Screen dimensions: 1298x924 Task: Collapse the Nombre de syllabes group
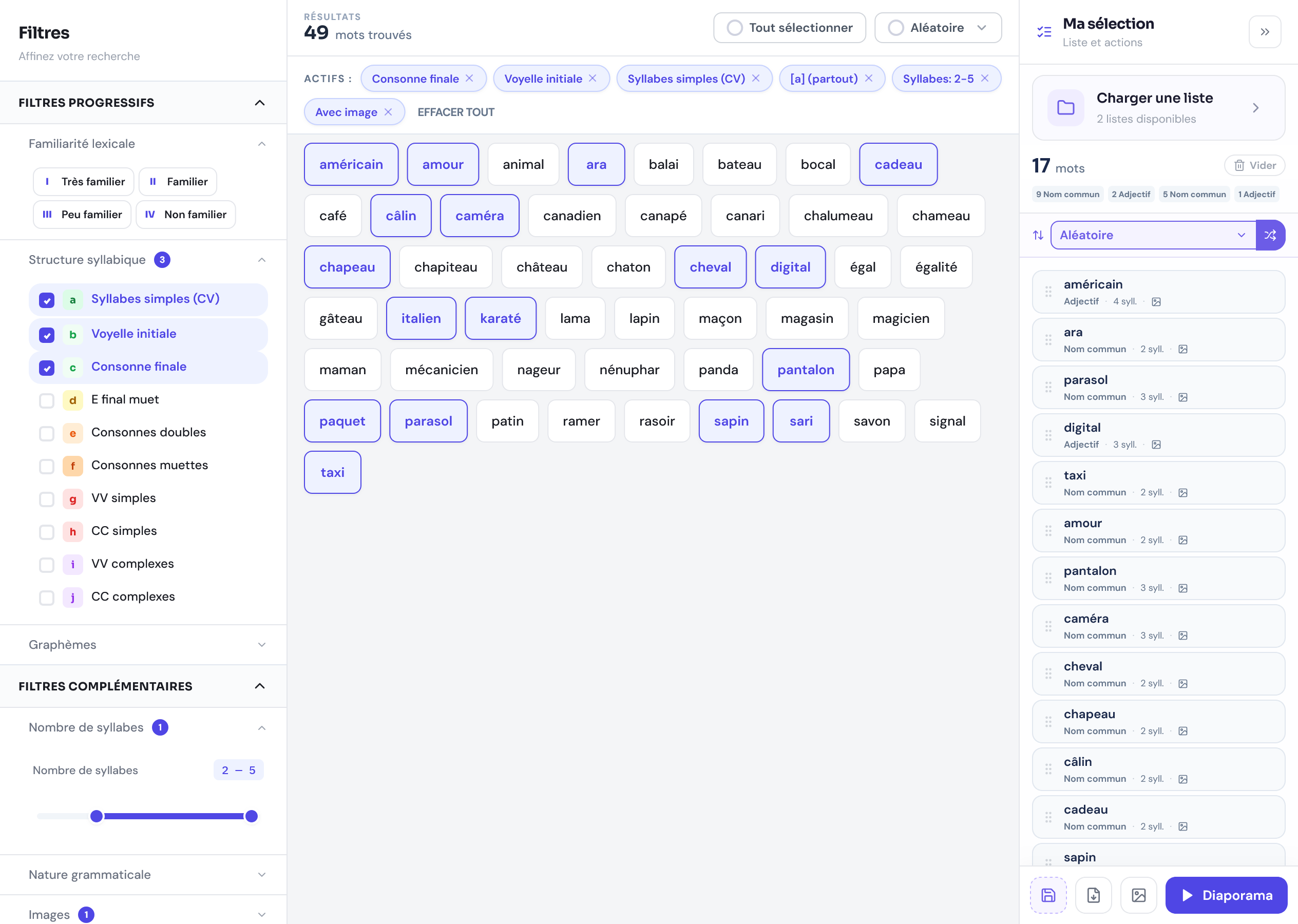262,728
